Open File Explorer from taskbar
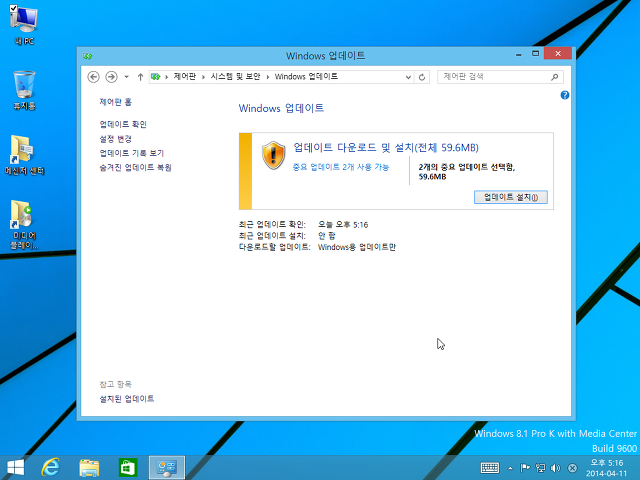The width and height of the screenshot is (640, 480). pyautogui.click(x=89, y=467)
